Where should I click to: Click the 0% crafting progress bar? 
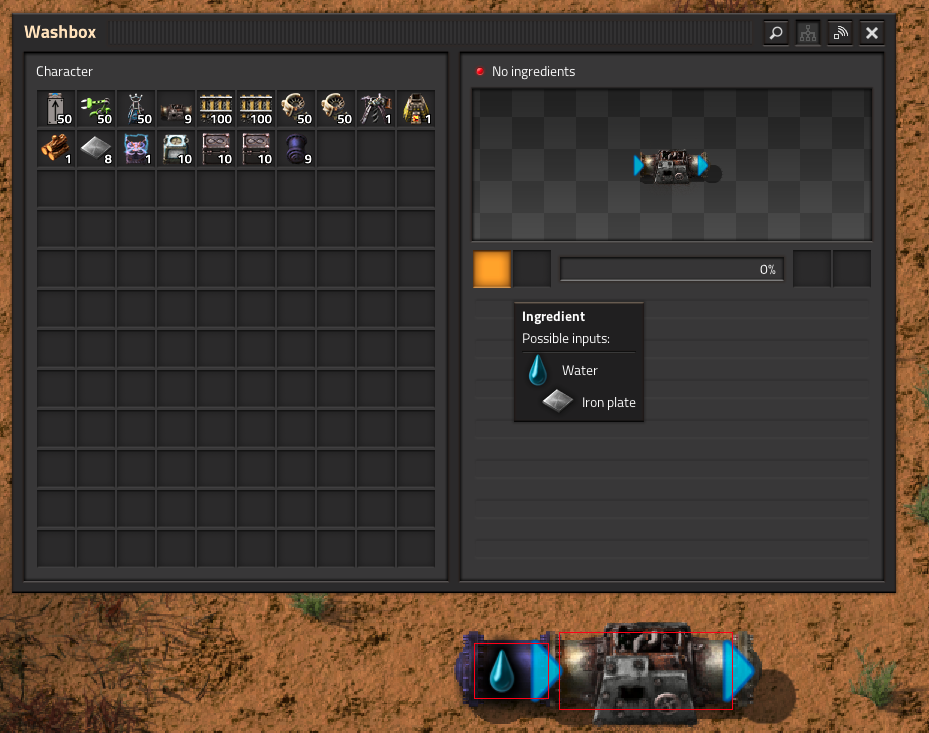coord(672,270)
